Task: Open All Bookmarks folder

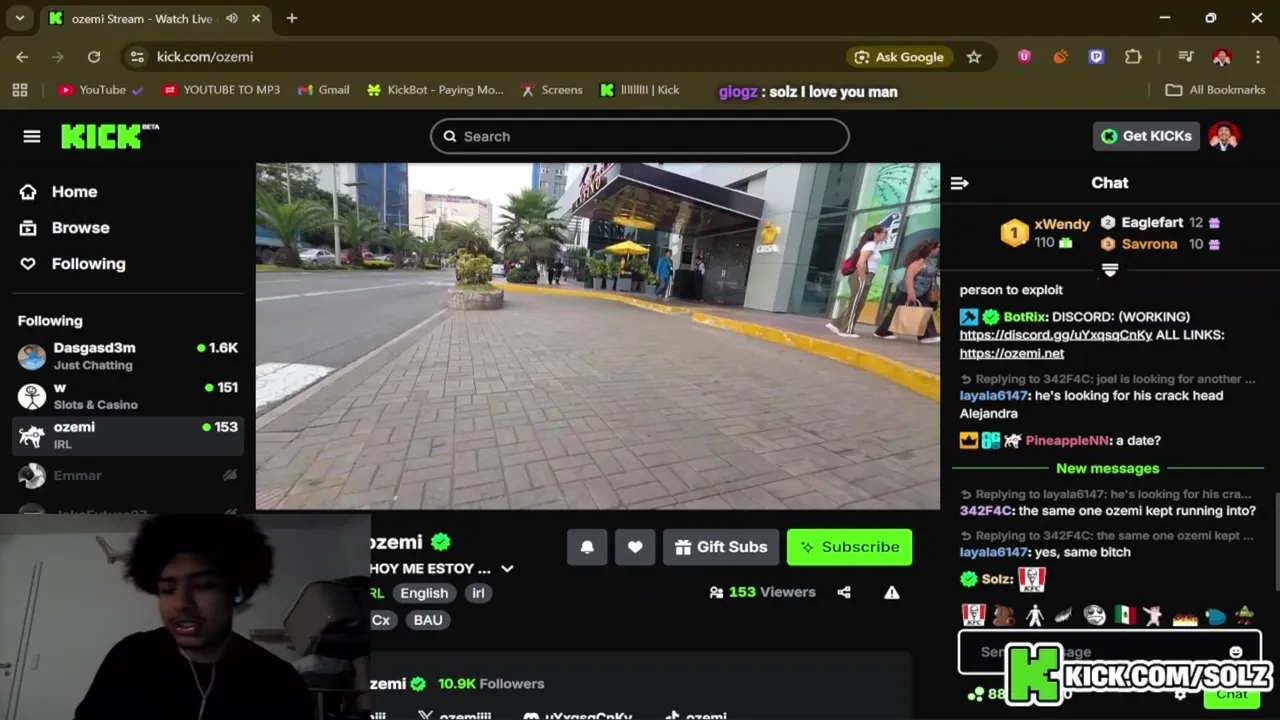Action: pyautogui.click(x=1215, y=90)
